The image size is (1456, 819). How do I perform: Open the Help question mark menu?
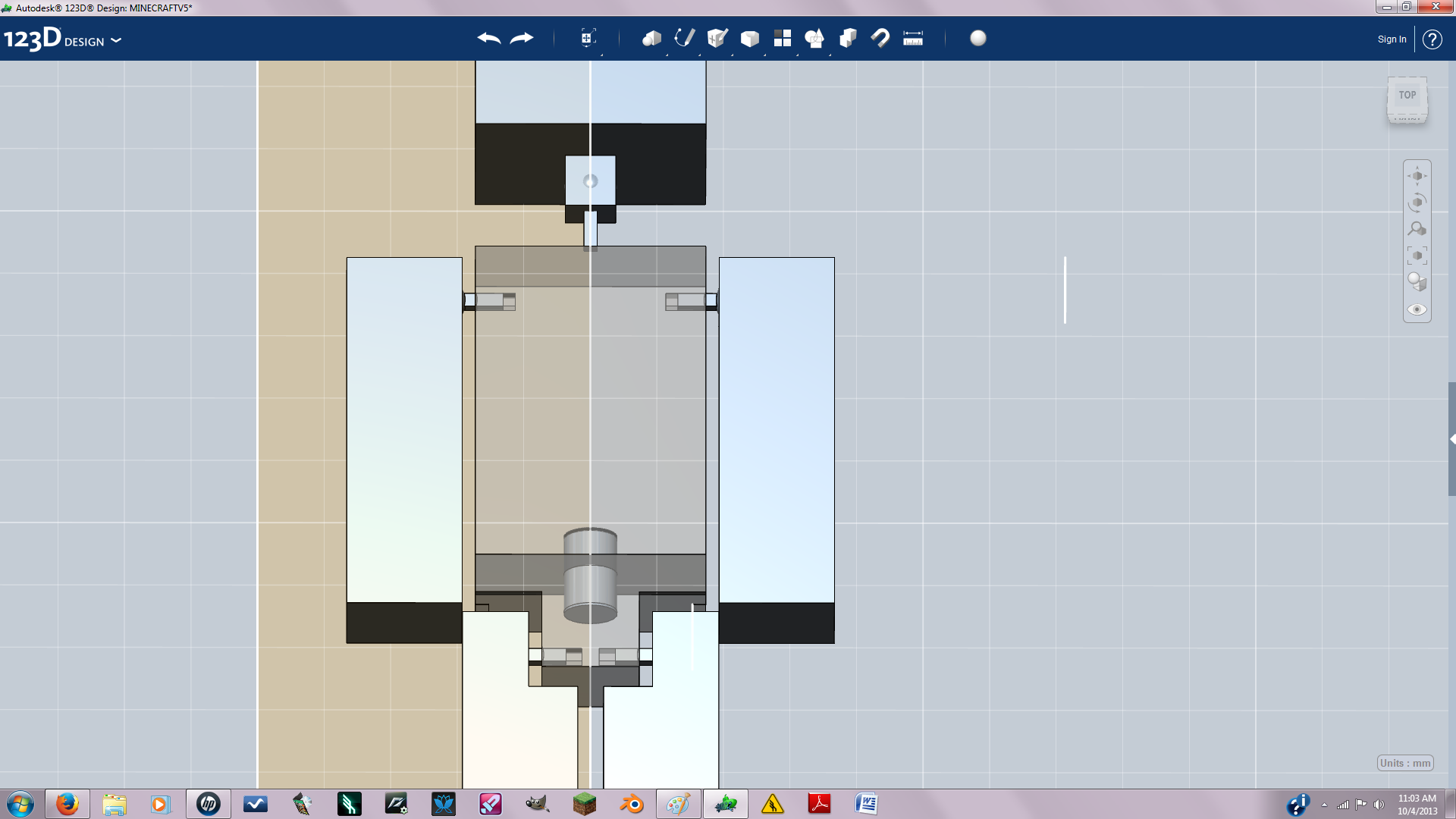tap(1432, 39)
